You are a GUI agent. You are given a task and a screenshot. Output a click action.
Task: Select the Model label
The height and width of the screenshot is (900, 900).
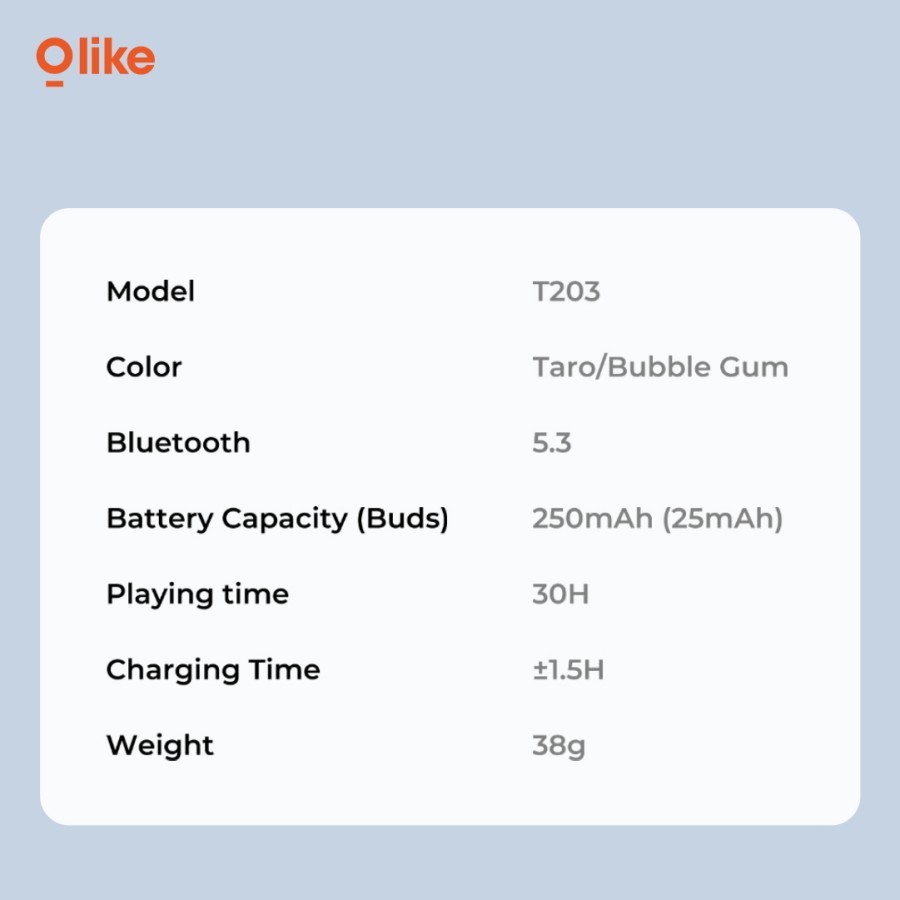tap(150, 292)
